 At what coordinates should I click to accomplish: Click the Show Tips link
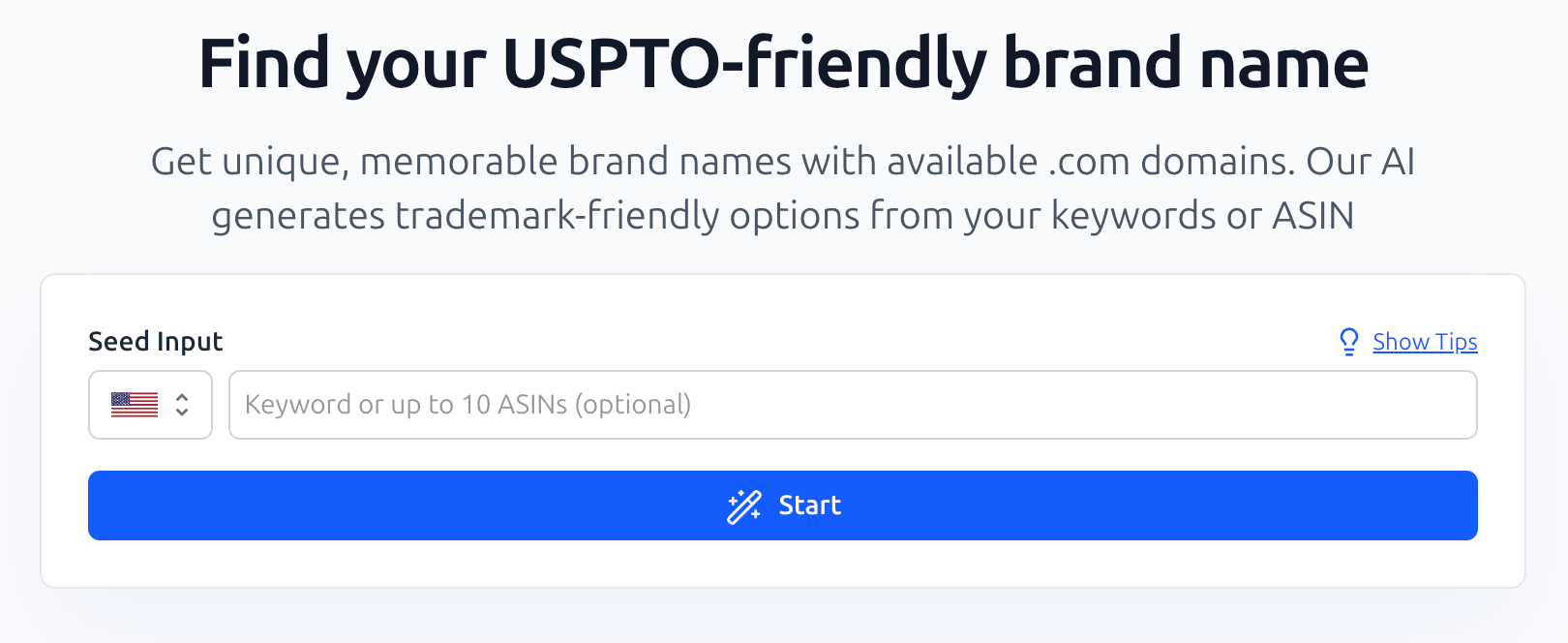click(x=1425, y=341)
